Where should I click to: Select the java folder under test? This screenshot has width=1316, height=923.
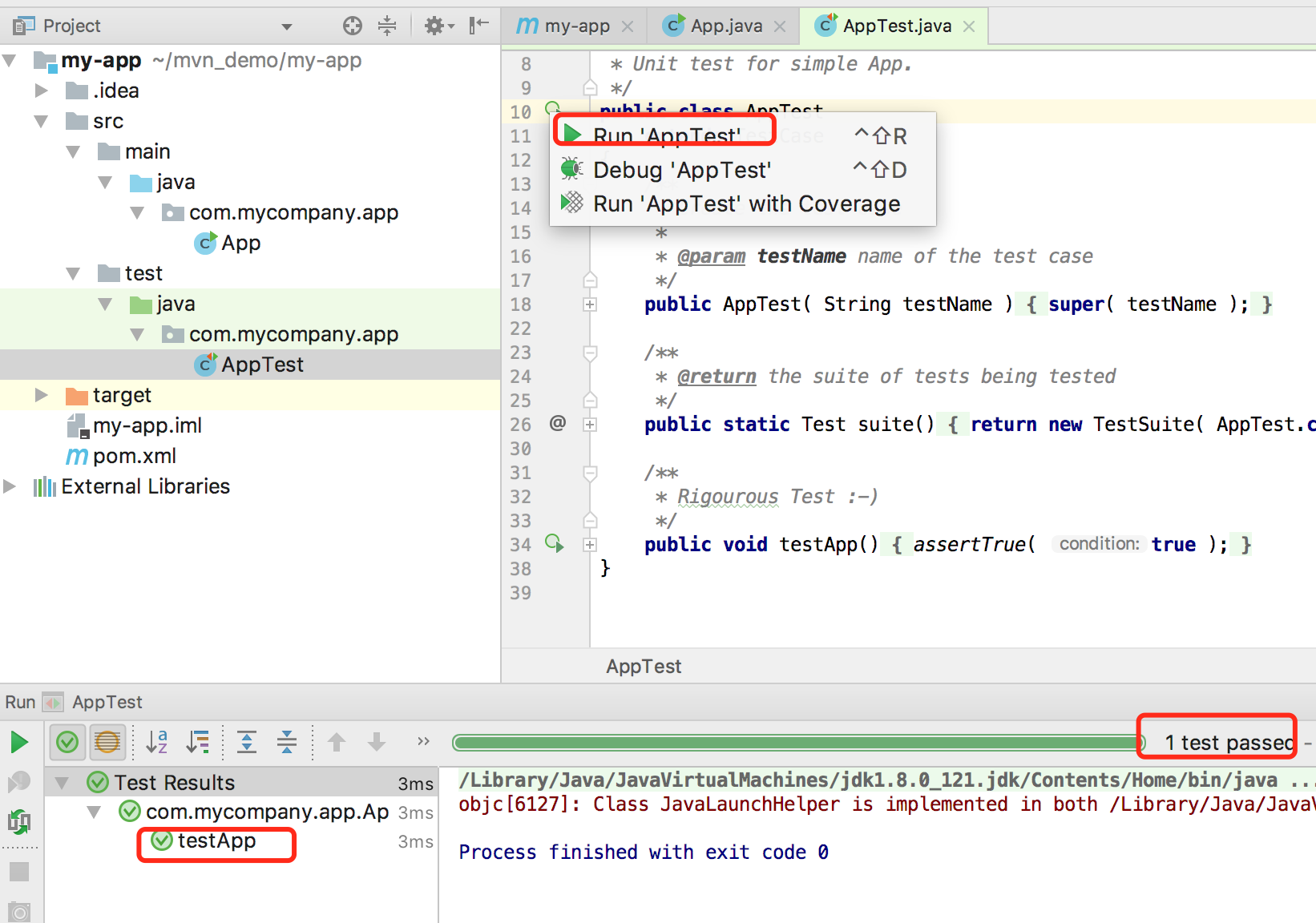pos(163,304)
